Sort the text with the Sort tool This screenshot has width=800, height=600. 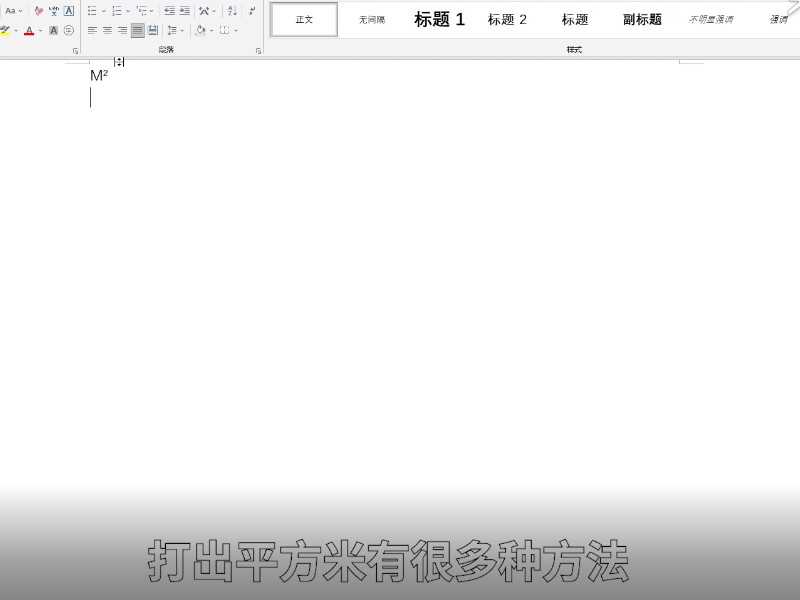(x=231, y=11)
